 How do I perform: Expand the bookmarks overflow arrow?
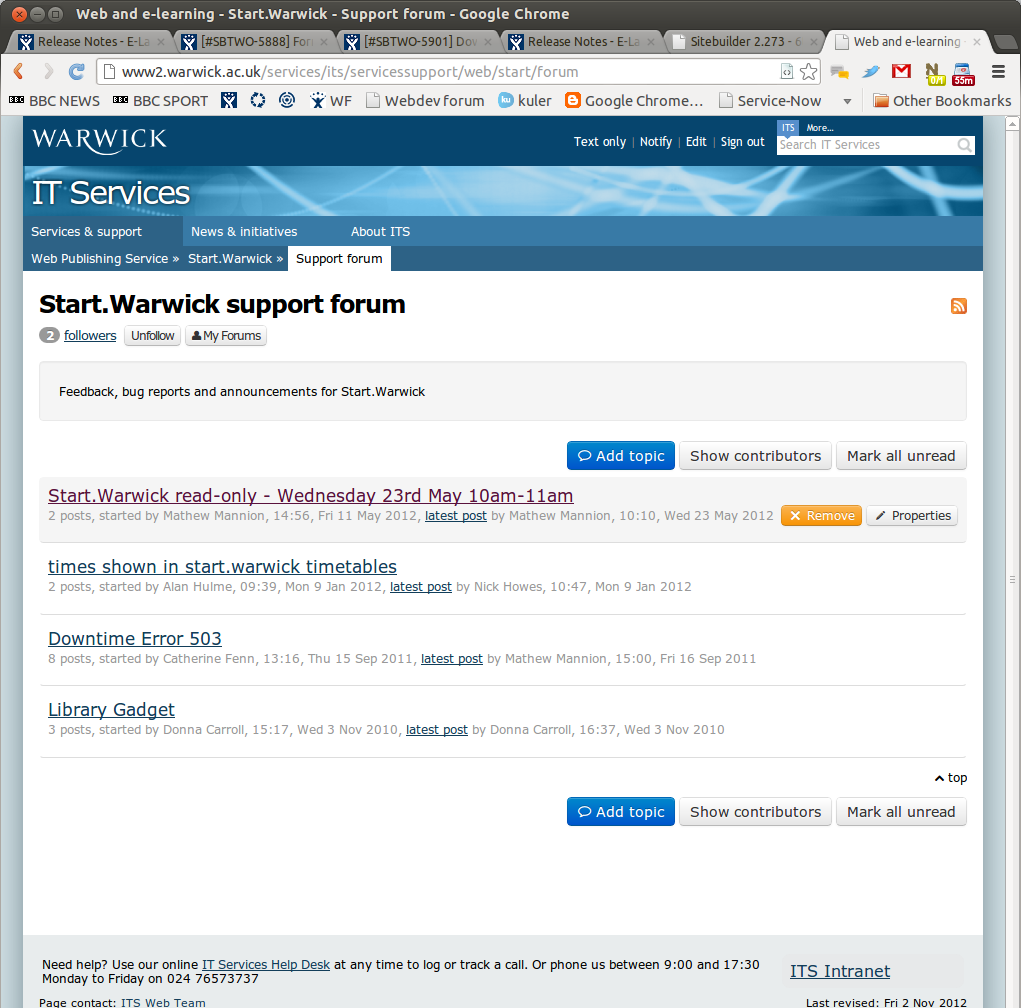click(x=847, y=101)
